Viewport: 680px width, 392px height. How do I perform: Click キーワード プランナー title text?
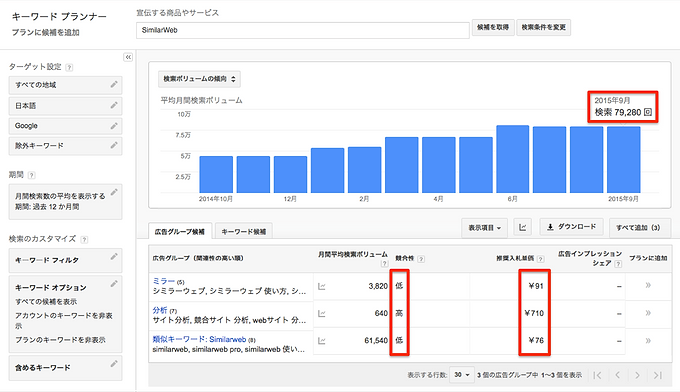pos(59,16)
